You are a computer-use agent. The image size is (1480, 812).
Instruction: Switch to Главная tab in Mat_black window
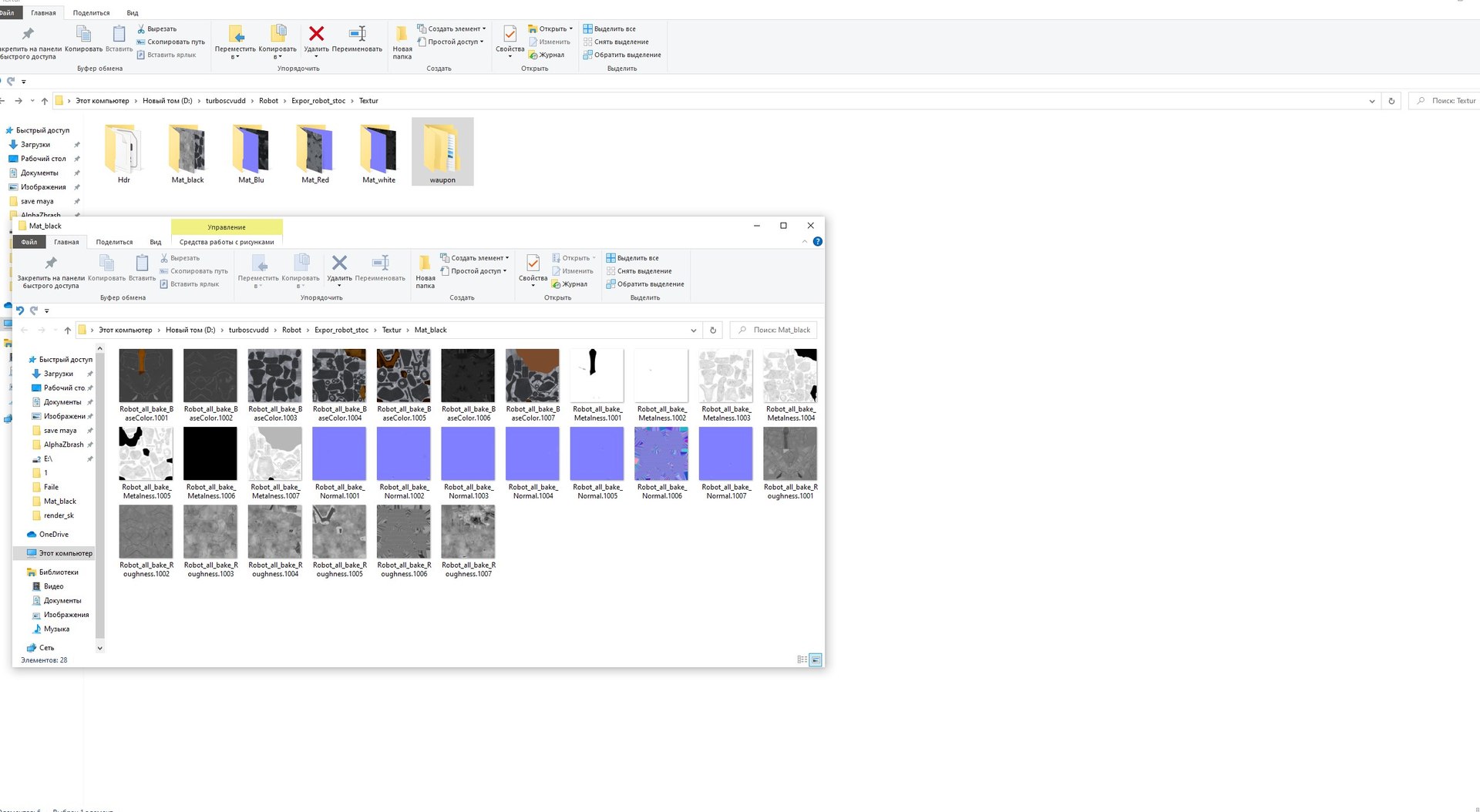tap(66, 242)
